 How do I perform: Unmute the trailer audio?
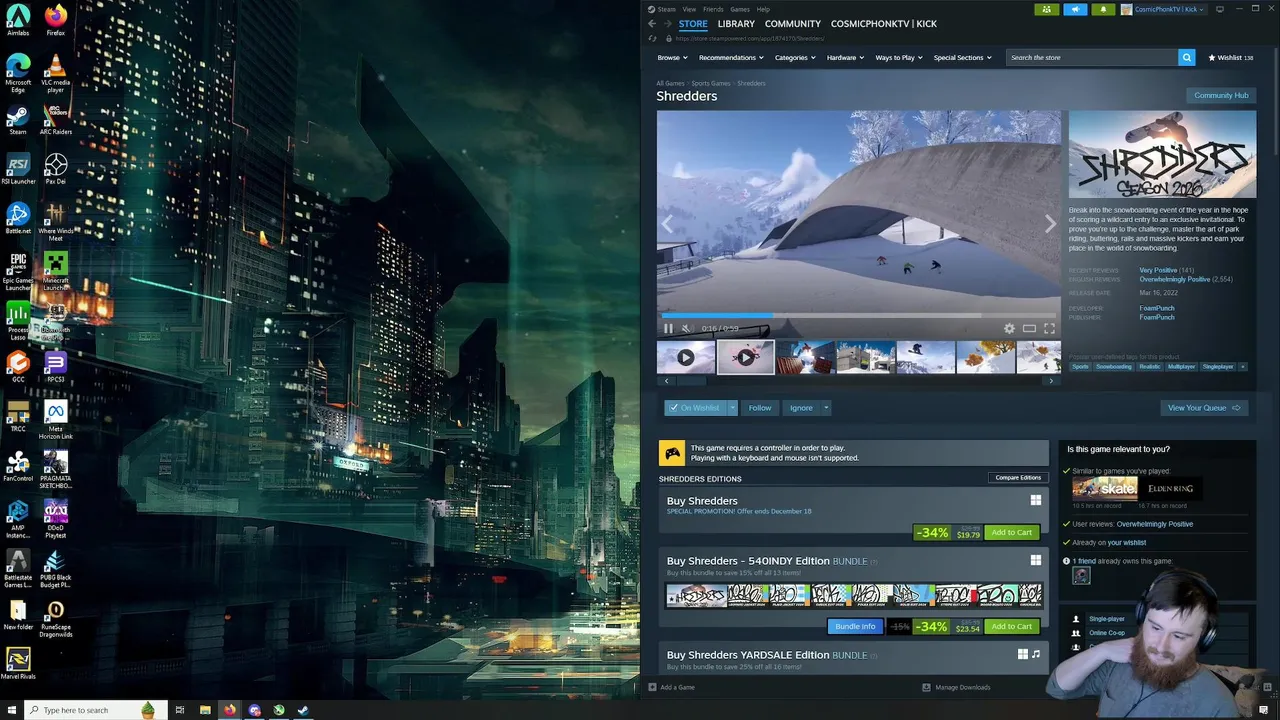click(x=686, y=328)
